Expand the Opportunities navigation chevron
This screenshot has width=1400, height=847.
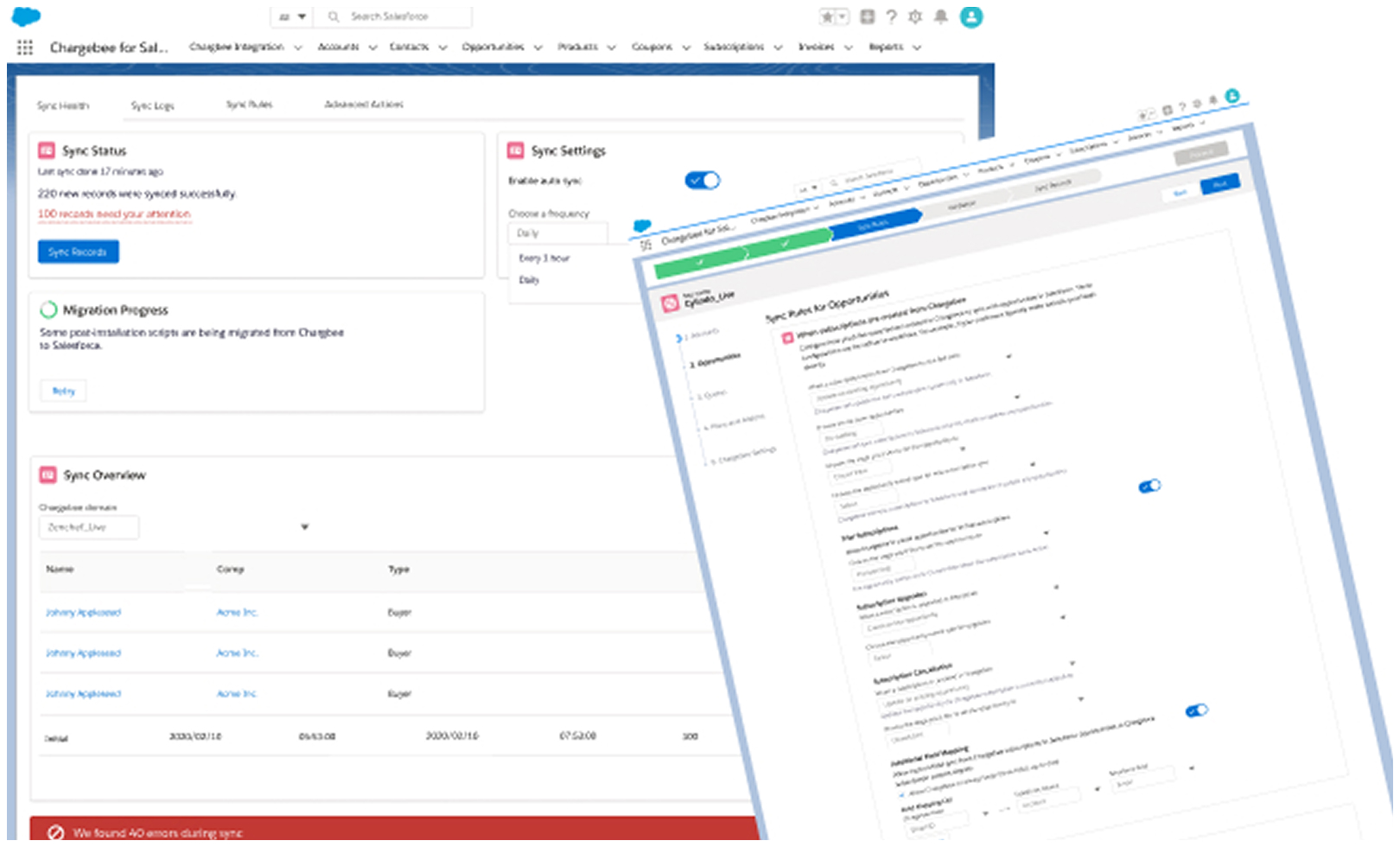pos(538,48)
